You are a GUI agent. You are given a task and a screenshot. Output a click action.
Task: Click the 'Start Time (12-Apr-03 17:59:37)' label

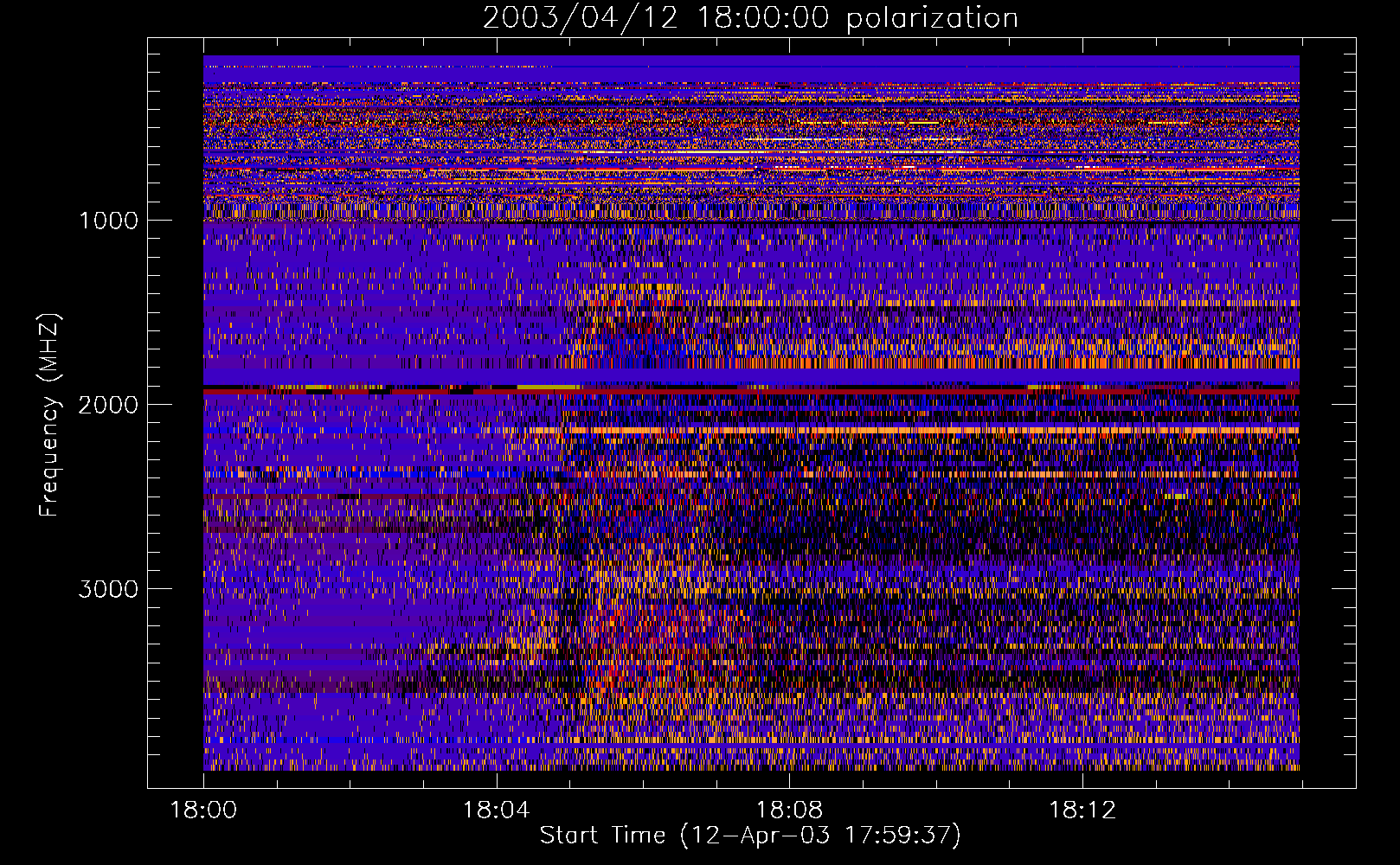click(x=750, y=836)
